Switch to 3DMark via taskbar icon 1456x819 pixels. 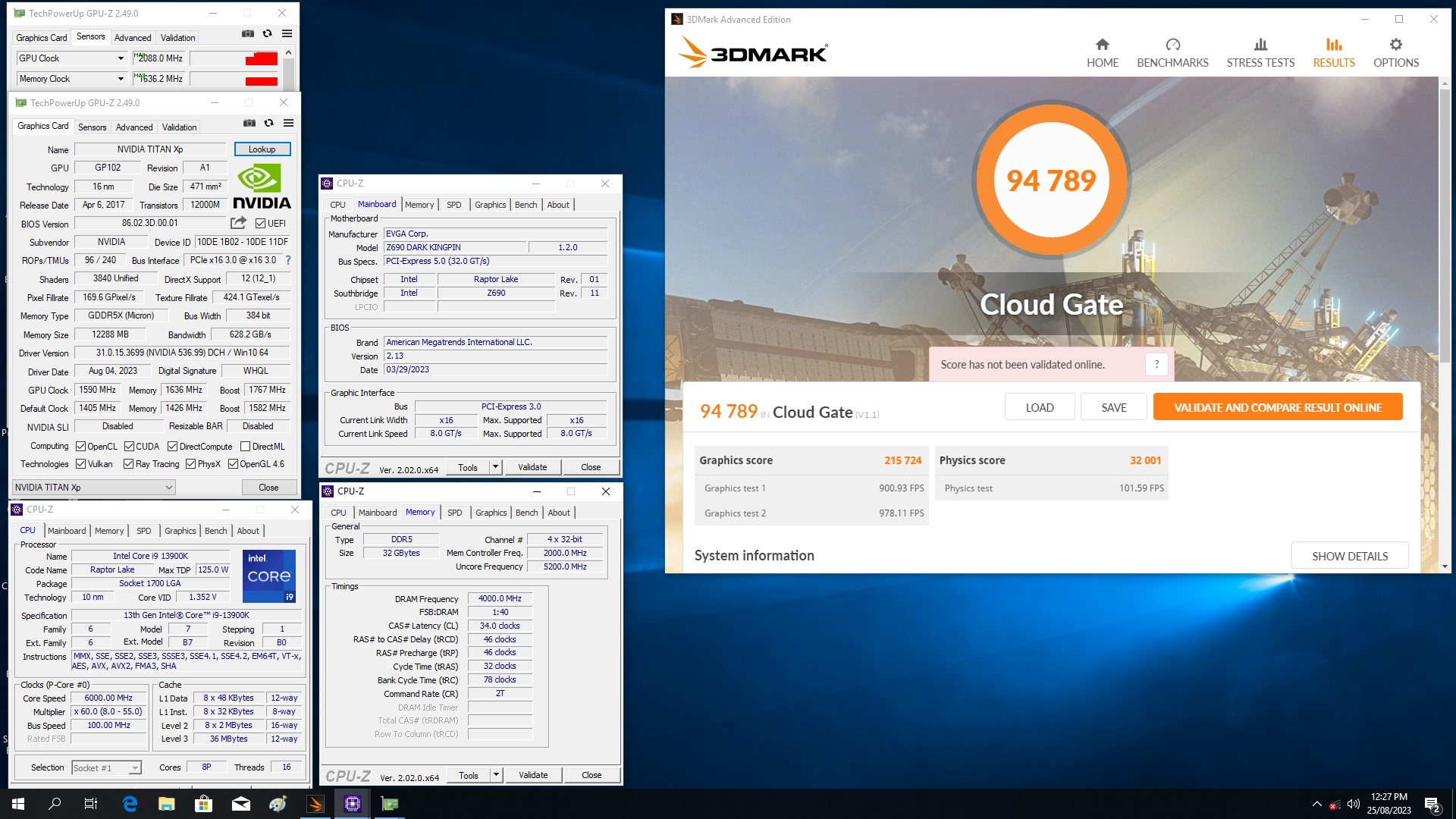tap(315, 804)
